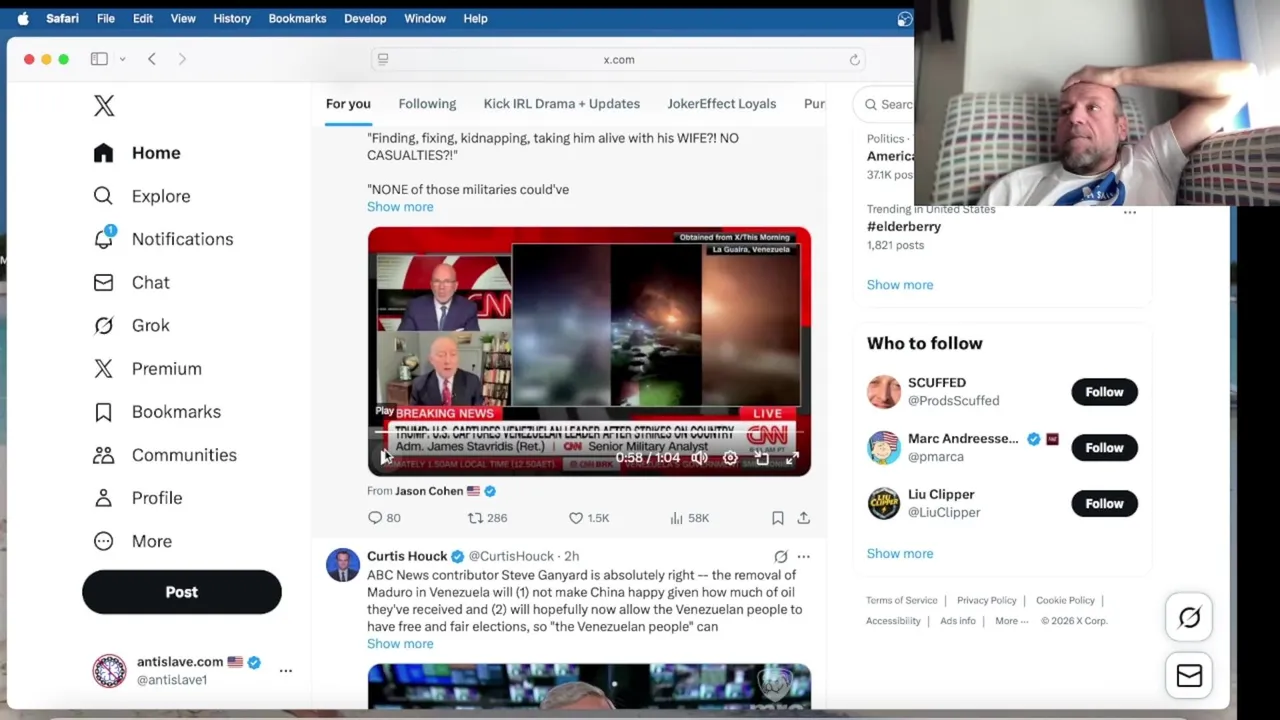
Task: Open Notifications with bell icon
Action: [163, 239]
